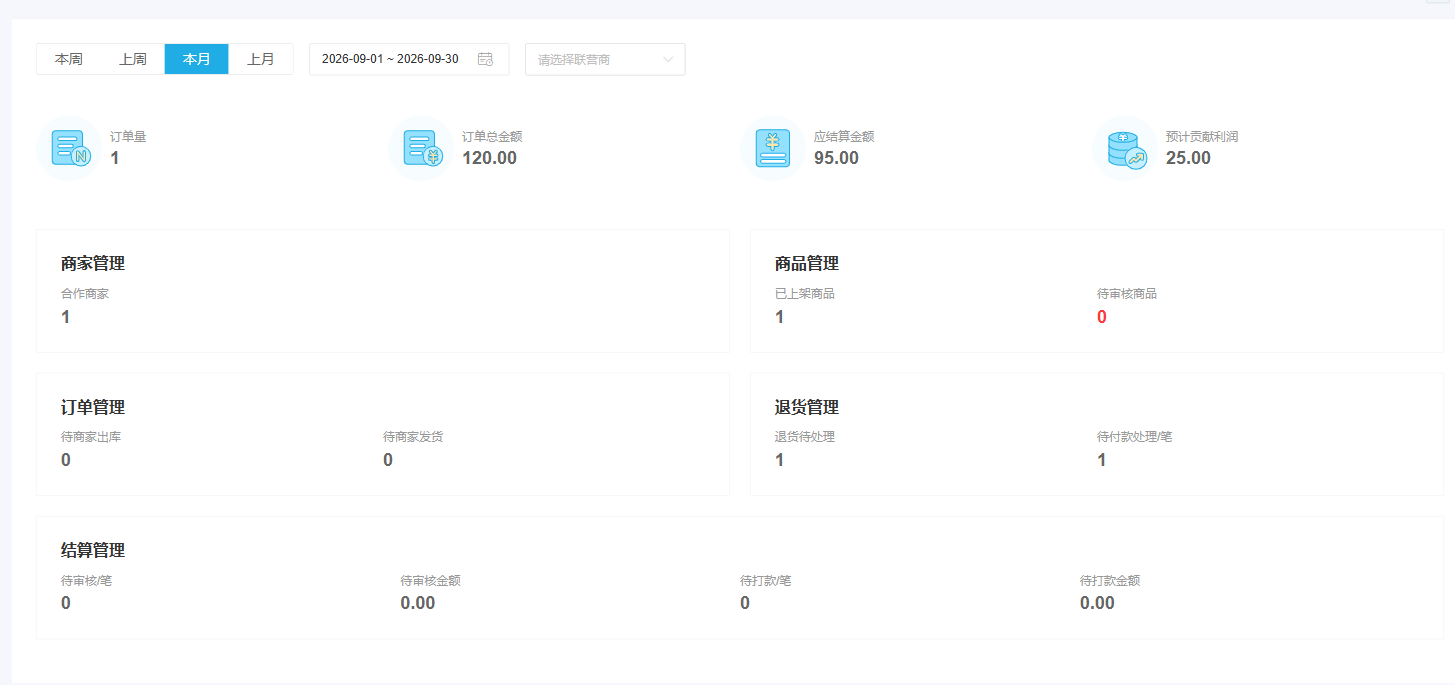Screen dimensions: 1455x685
Task: Select the 本月 time filter
Action: (x=197, y=59)
